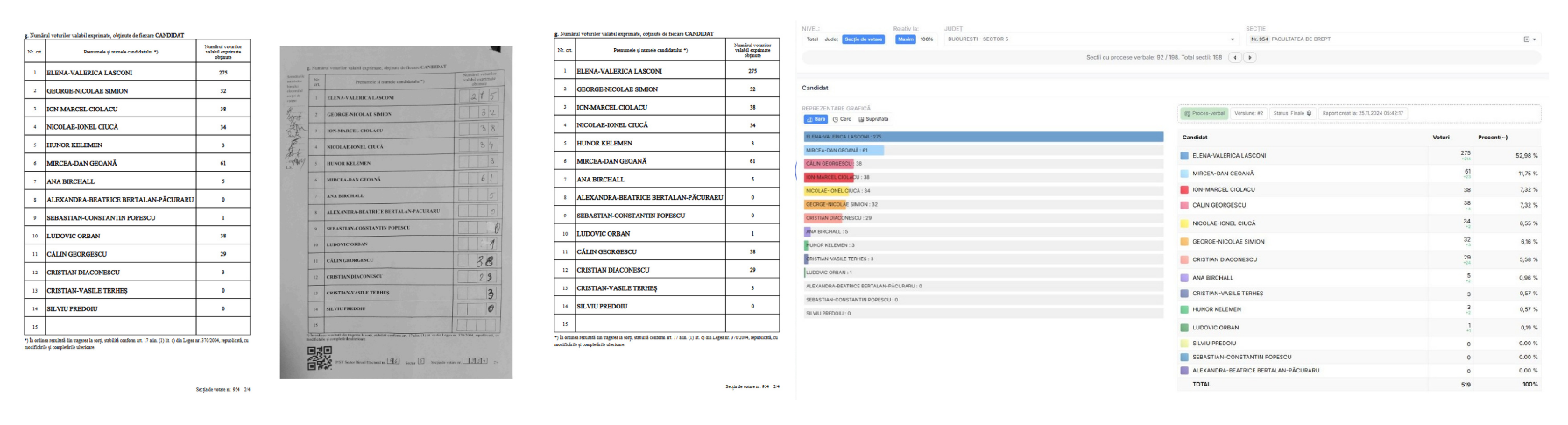Sort by the Procent column header

1493,138
